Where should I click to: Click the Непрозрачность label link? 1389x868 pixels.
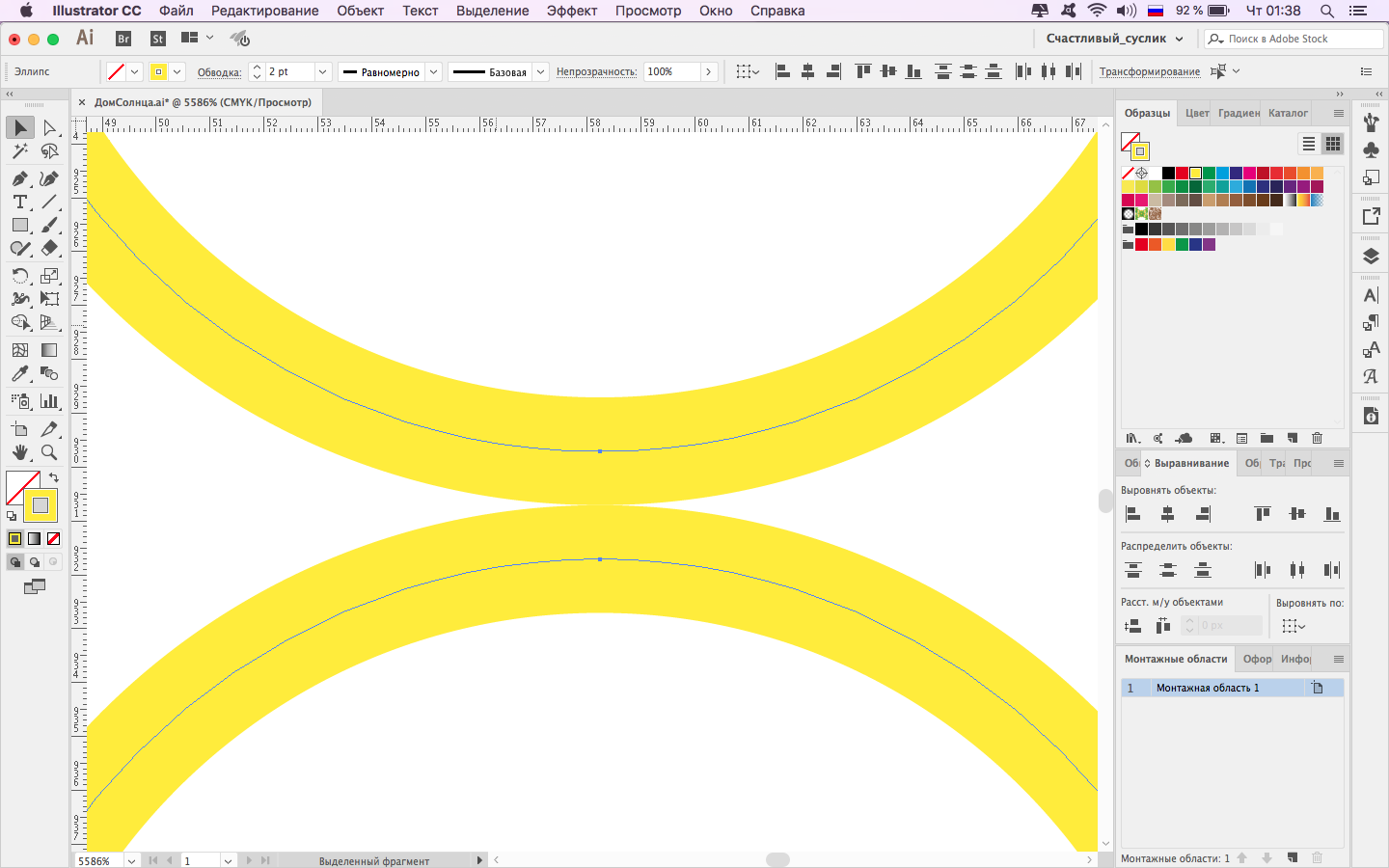pos(596,72)
